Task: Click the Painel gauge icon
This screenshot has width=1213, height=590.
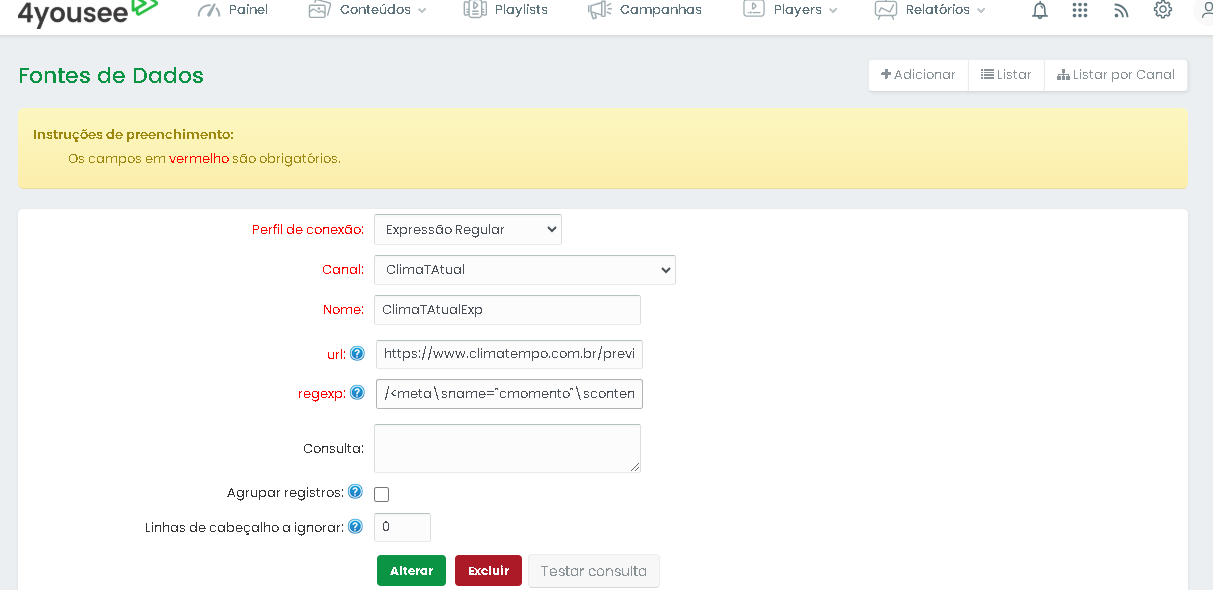Action: 208,10
